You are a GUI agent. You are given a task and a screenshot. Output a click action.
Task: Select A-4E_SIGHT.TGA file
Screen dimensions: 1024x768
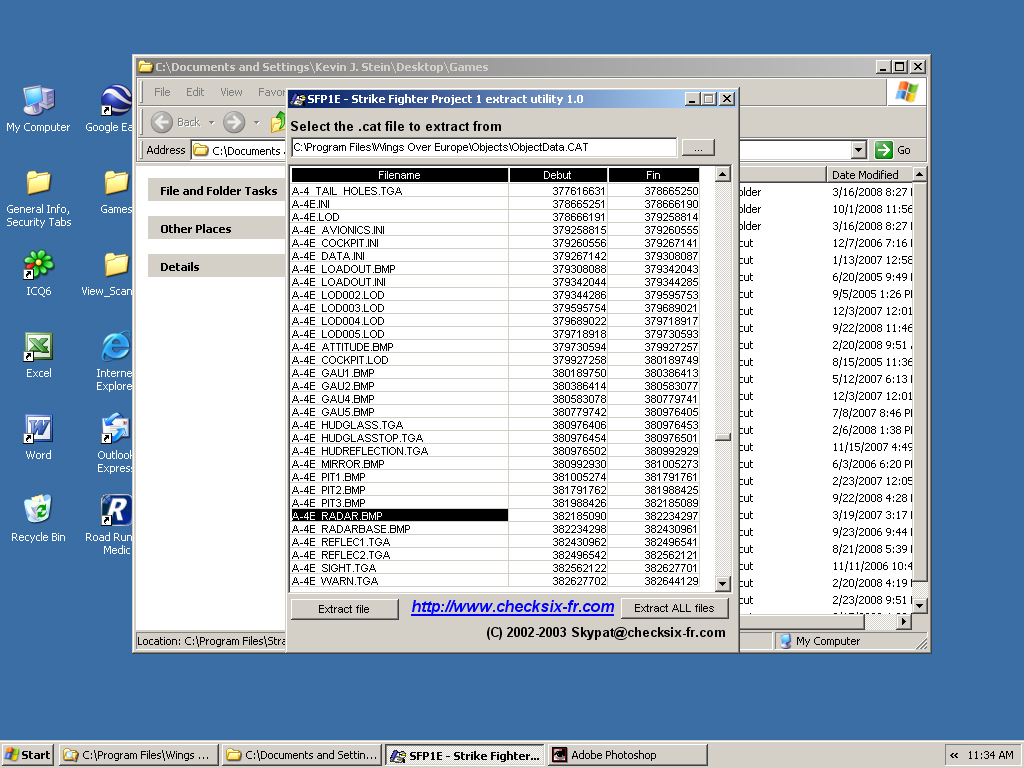pyautogui.click(x=495, y=568)
